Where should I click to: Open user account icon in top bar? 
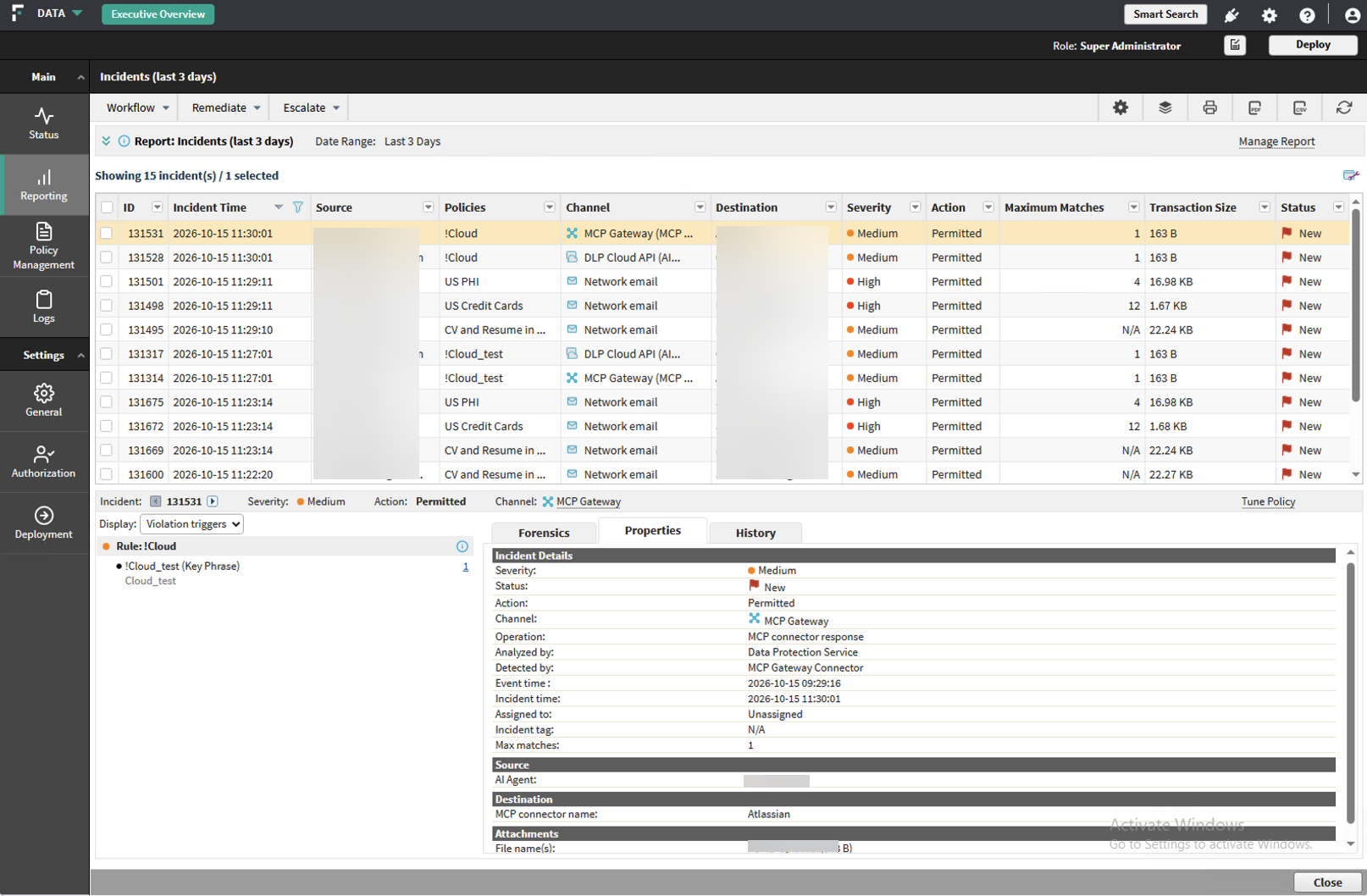[1353, 15]
